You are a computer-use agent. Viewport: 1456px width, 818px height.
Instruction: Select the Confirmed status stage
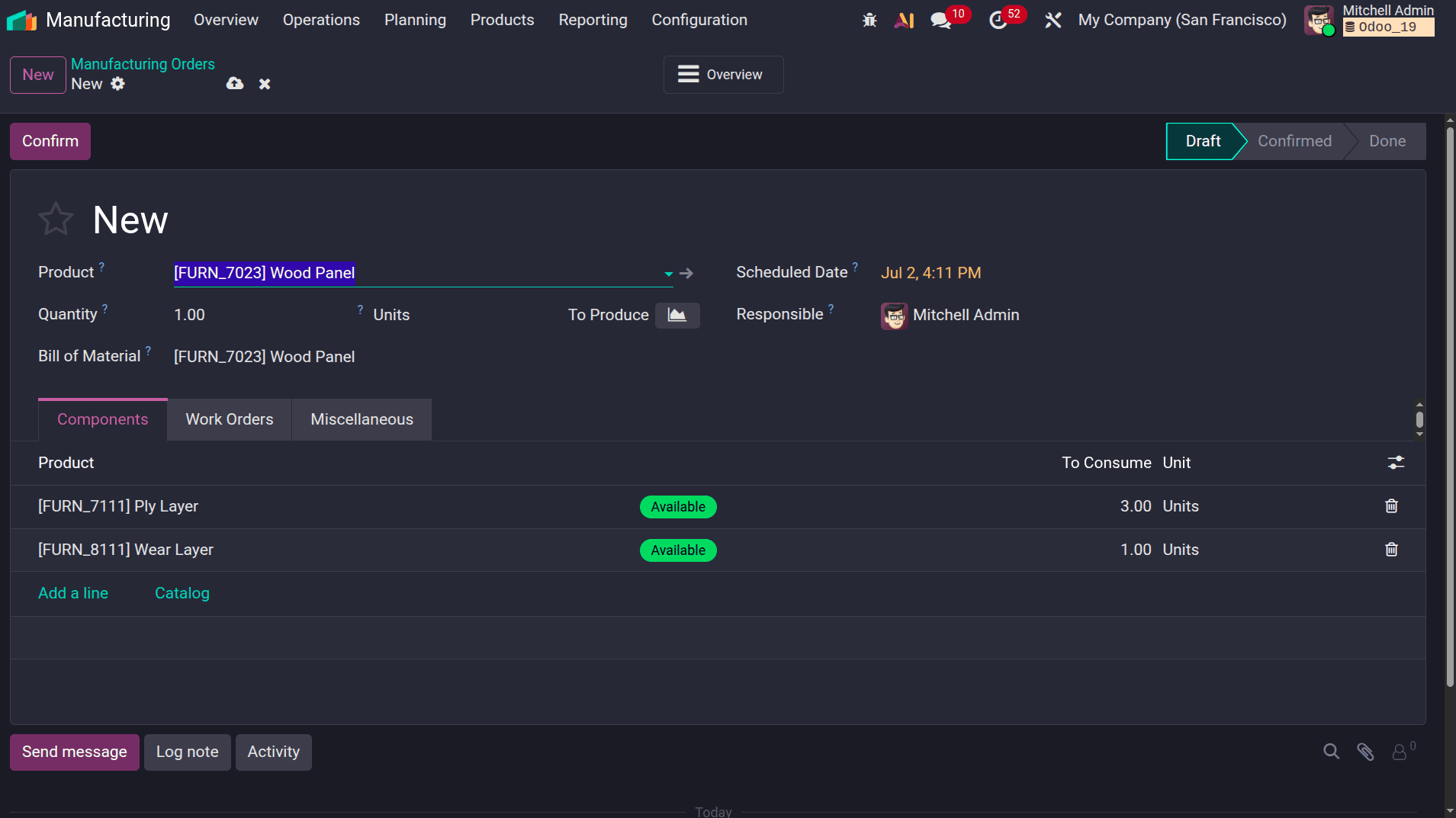1294,141
